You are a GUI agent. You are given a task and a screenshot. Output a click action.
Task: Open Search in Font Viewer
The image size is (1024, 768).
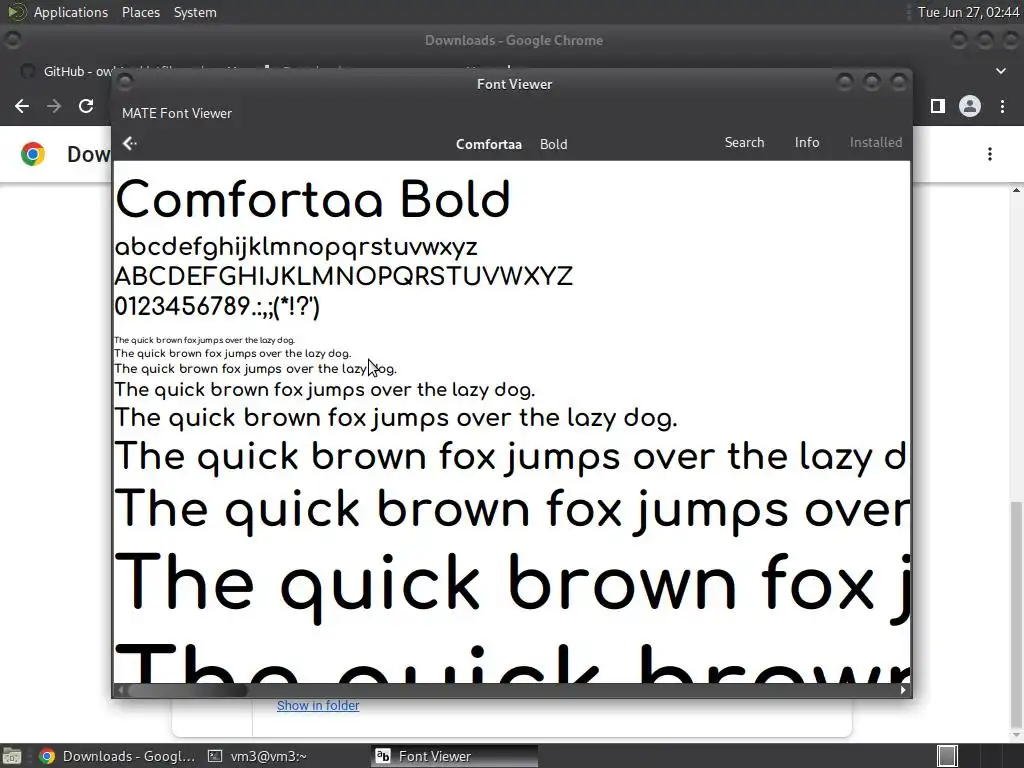tap(744, 142)
